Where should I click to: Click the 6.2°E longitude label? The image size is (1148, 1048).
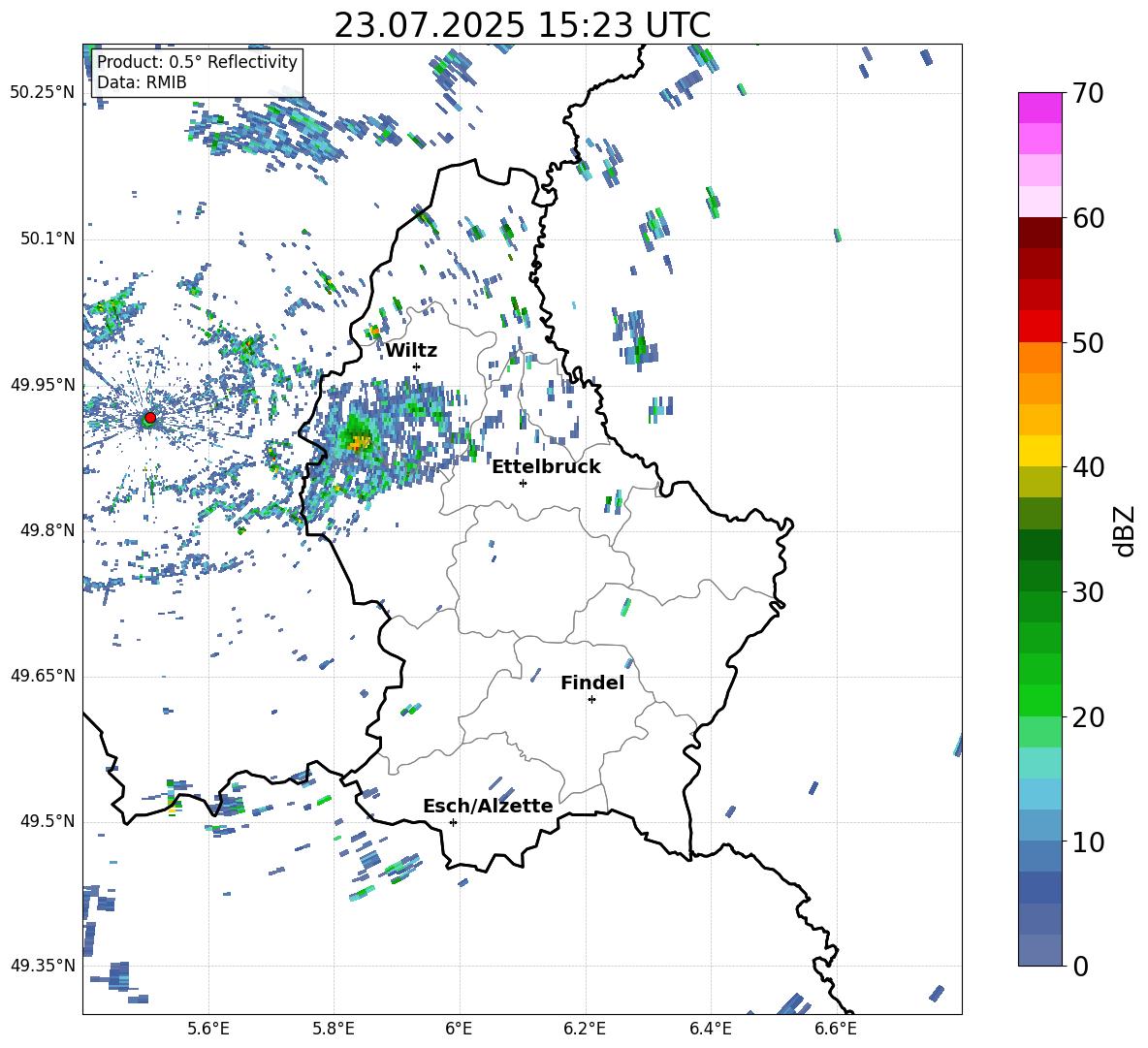click(x=585, y=1029)
